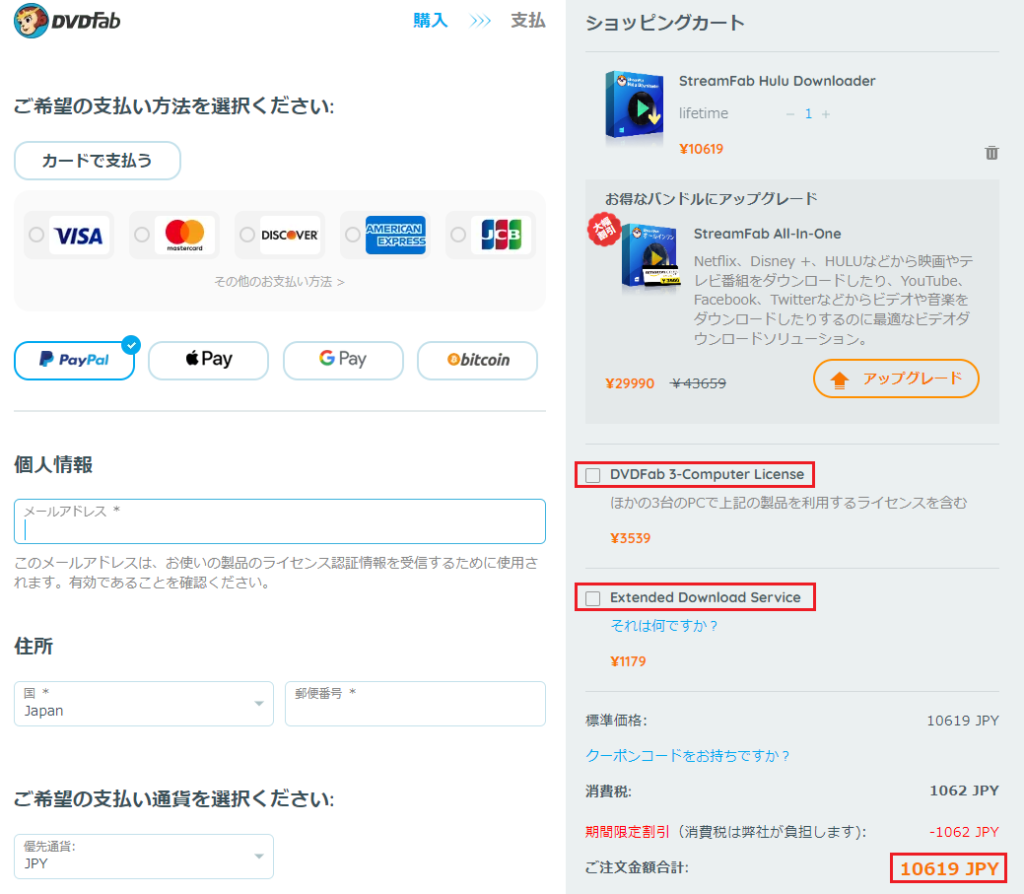Click the struck-through ¥43659 price
Viewport: 1024px width, 894px height.
(x=698, y=383)
